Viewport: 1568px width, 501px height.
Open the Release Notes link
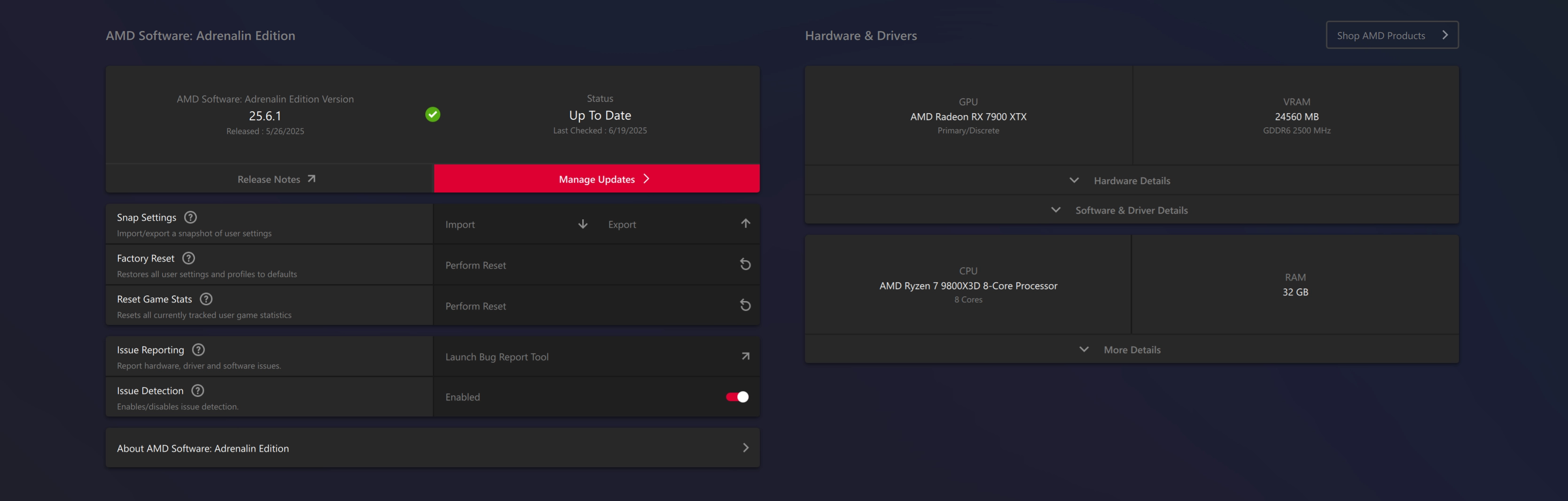269,179
